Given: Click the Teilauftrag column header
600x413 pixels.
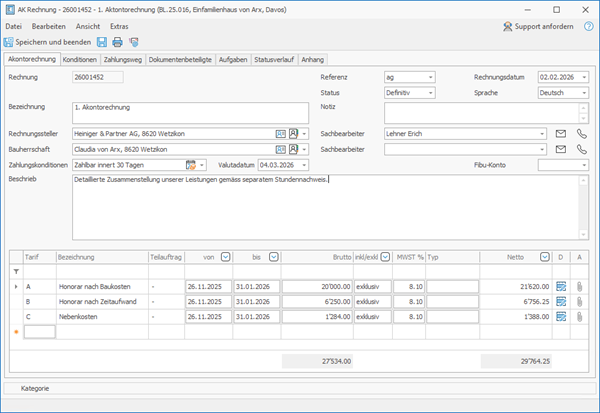Looking at the screenshot, I should click(166, 257).
